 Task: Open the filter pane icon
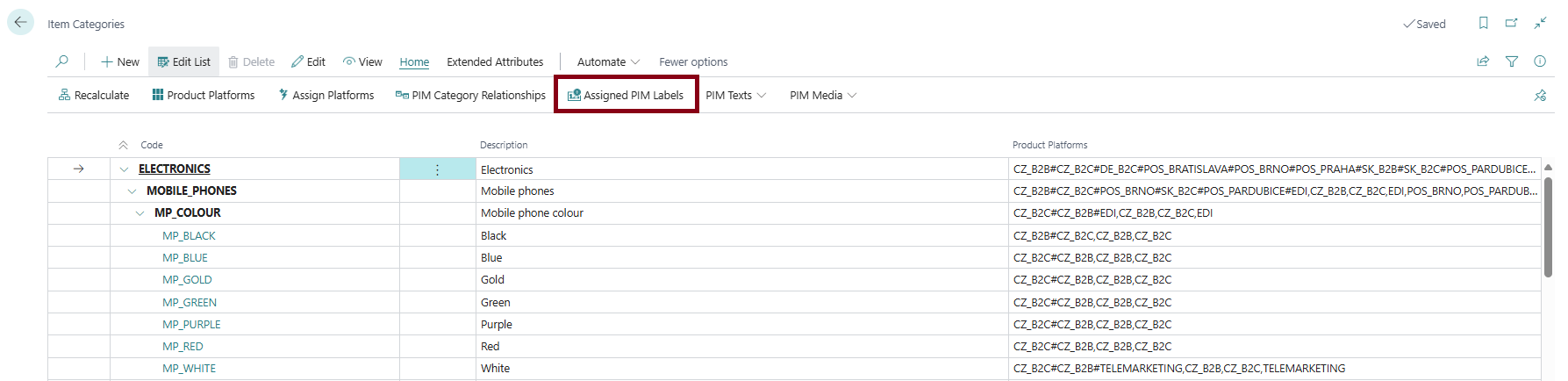(x=1512, y=61)
